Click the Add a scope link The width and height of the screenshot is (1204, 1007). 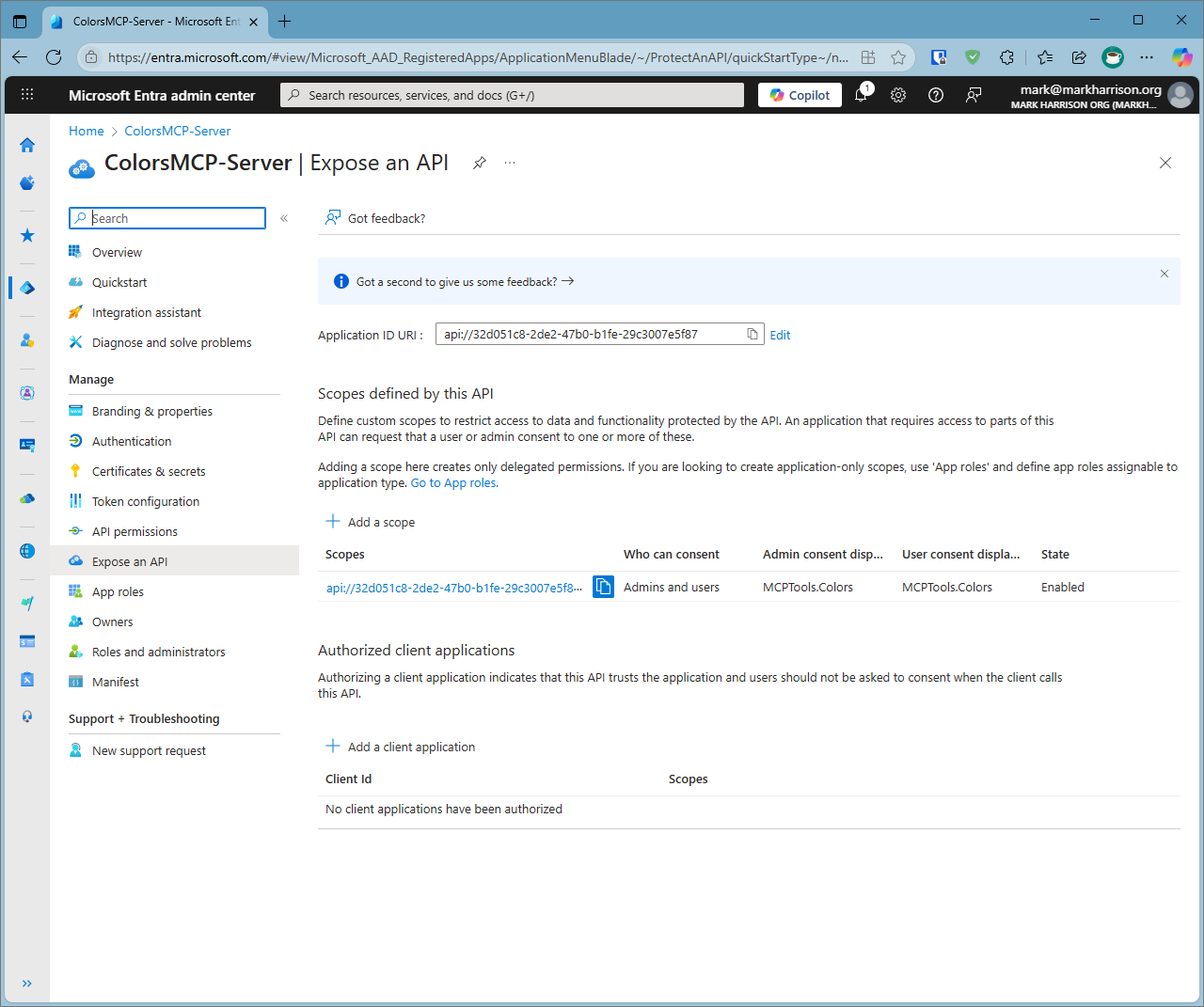380,522
